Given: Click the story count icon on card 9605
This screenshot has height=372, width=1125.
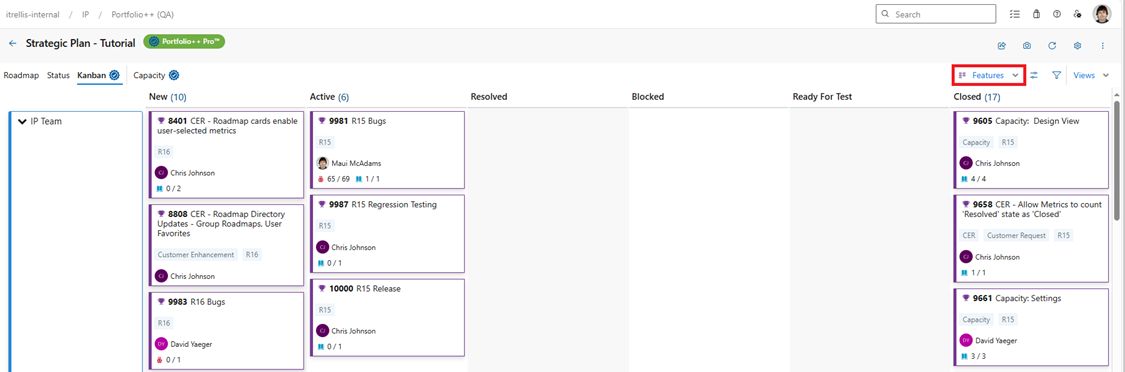Looking at the screenshot, I should 965,179.
